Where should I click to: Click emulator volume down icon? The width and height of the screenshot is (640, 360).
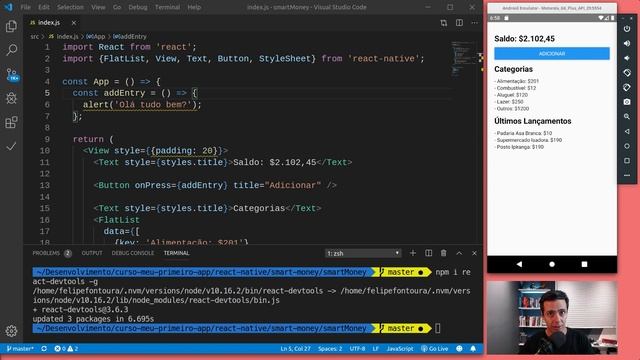tap(627, 58)
